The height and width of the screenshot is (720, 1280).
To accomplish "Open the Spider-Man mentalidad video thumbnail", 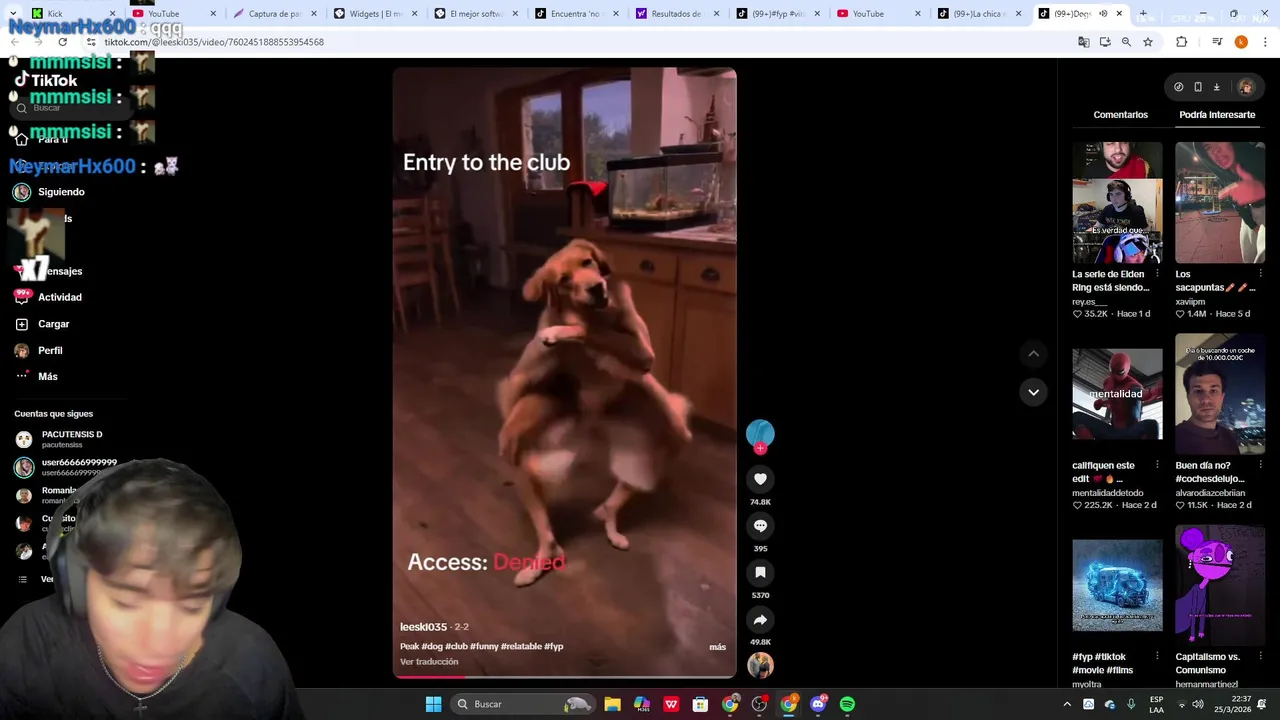I will (1117, 394).
